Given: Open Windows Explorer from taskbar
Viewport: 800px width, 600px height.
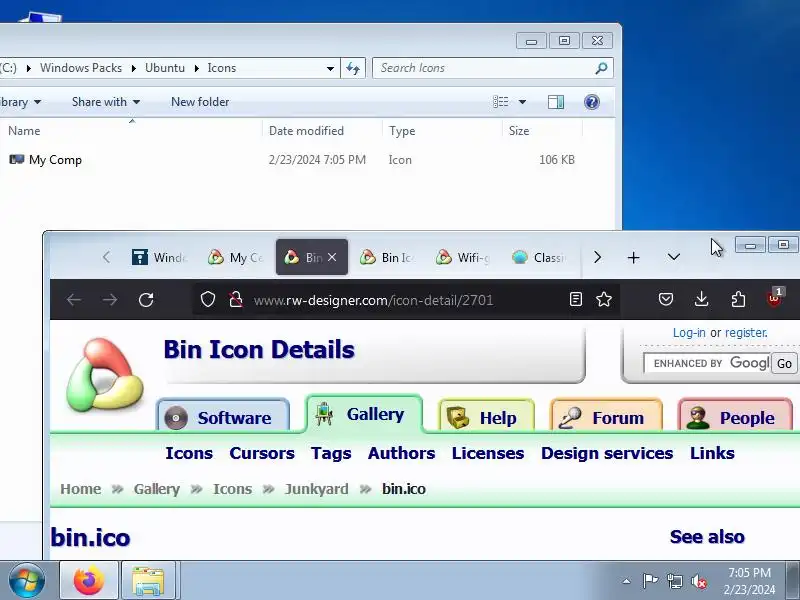Looking at the screenshot, I should [148, 581].
